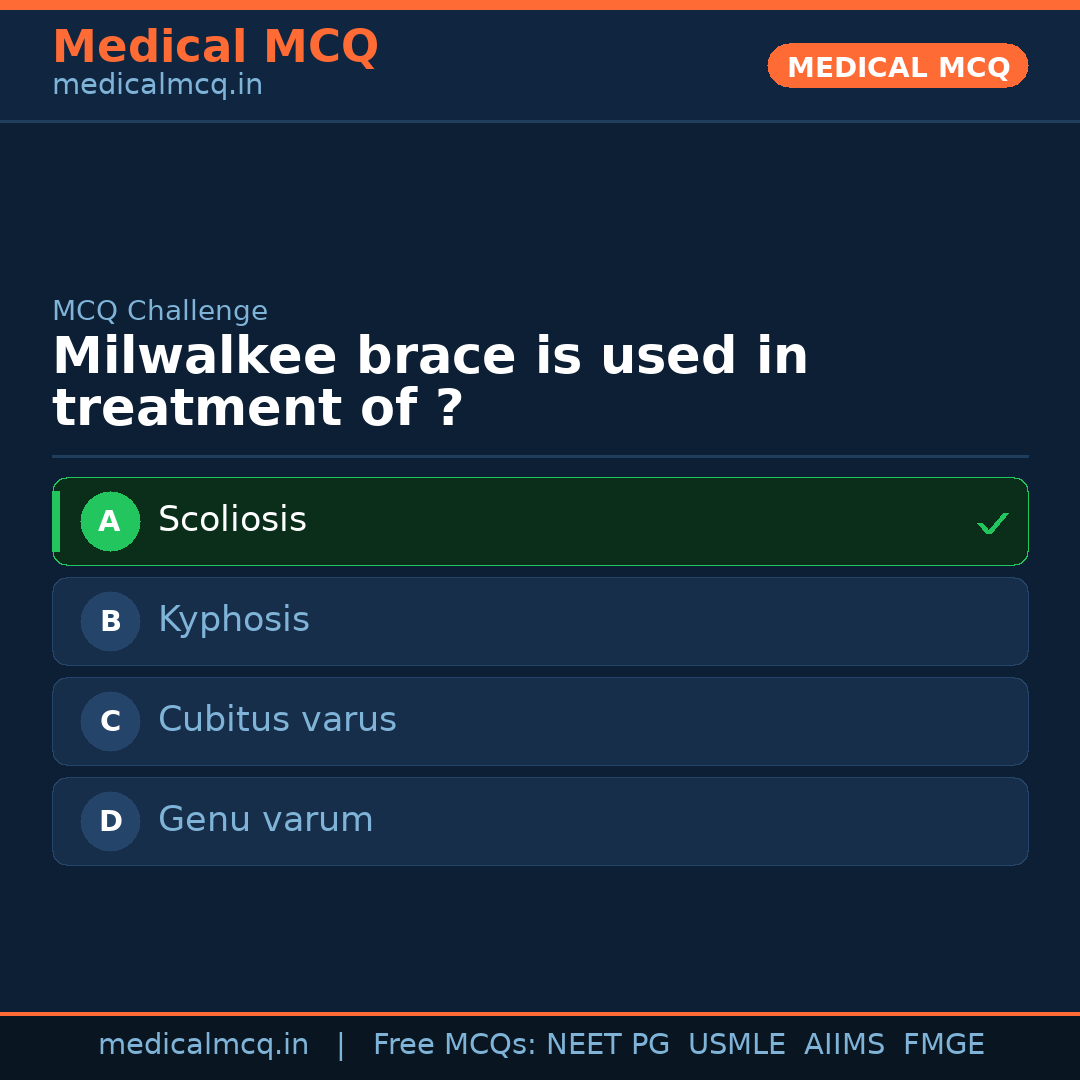Select the Genu varum answer text
This screenshot has width=1080, height=1080.
(265, 820)
